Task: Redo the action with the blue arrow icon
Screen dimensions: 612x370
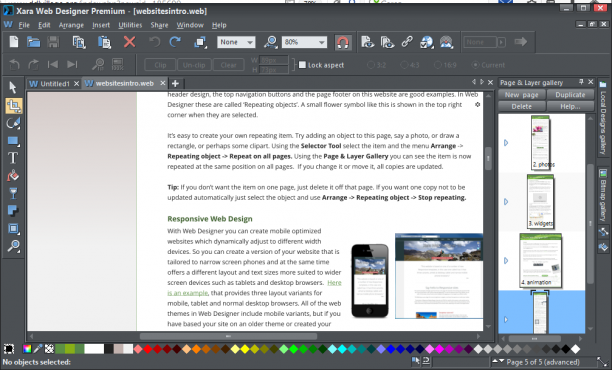Action: pyautogui.click(x=175, y=42)
